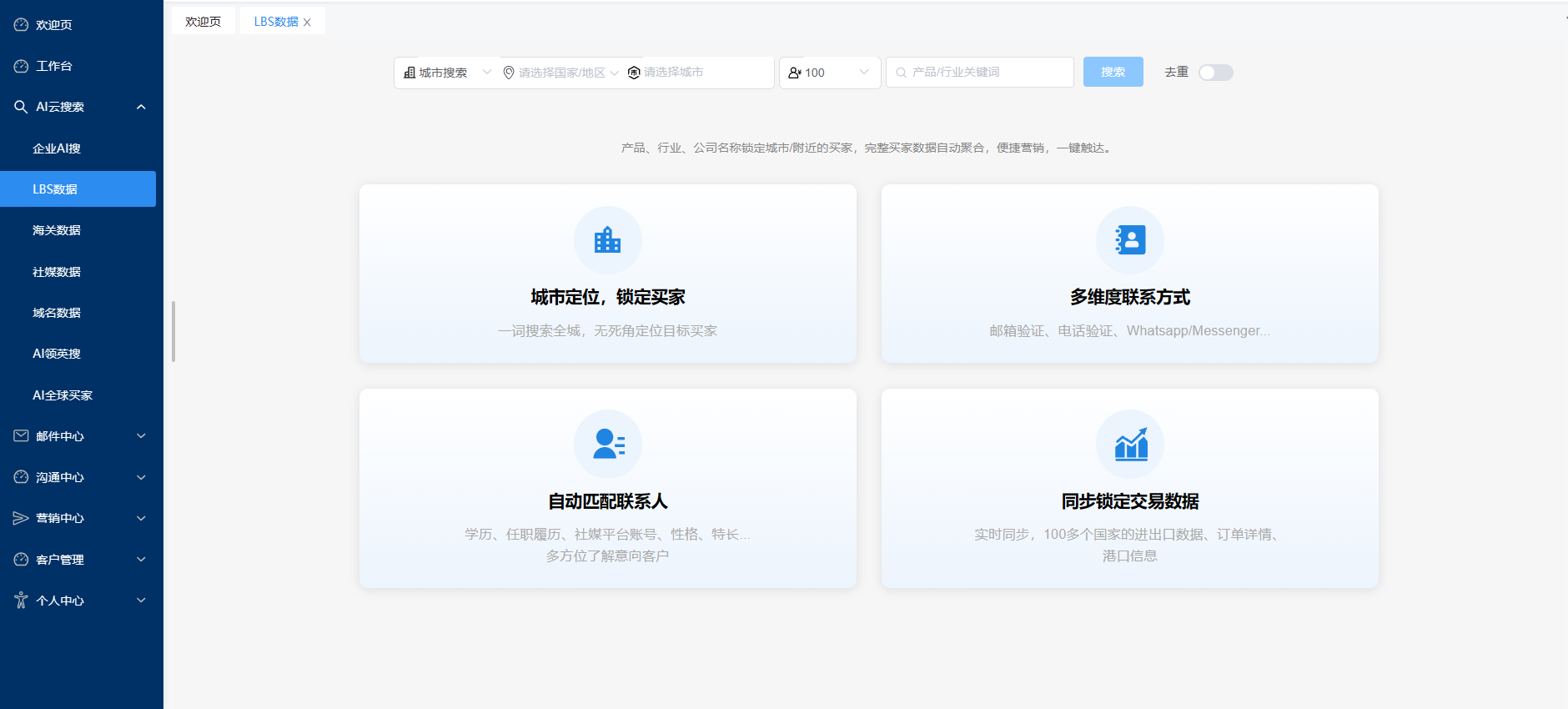Click the person figure icon for 个人中心

click(21, 600)
